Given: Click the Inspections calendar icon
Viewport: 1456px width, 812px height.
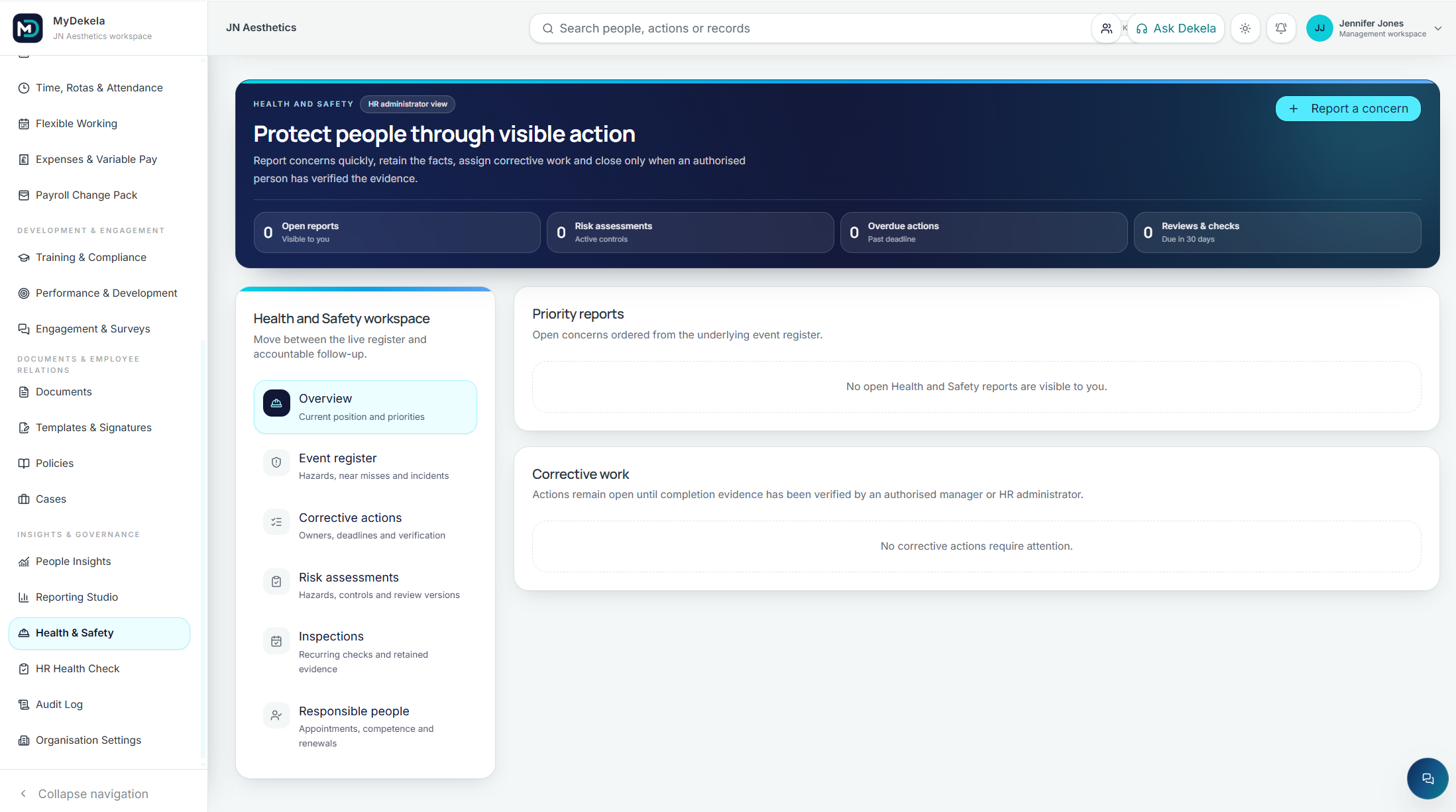Looking at the screenshot, I should click(x=276, y=641).
